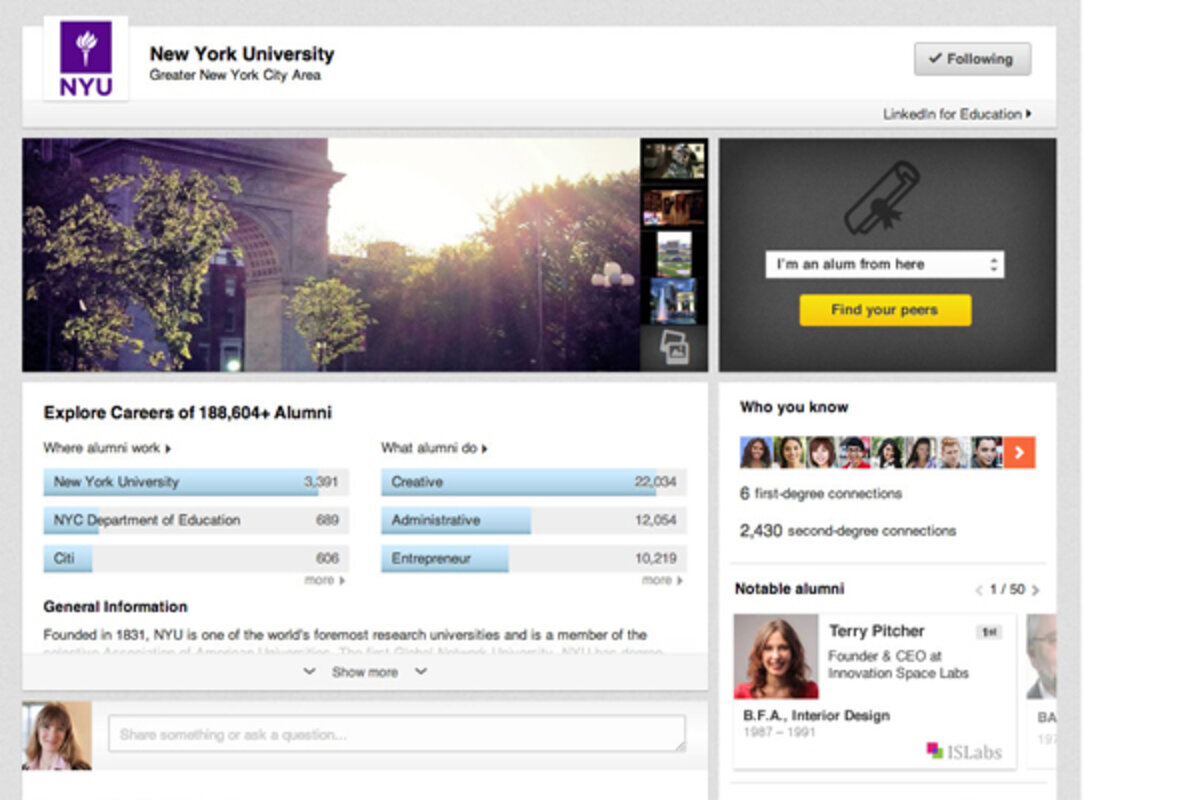Open the last connection's avatar before orange arrow
1200x800 pixels.
point(986,453)
